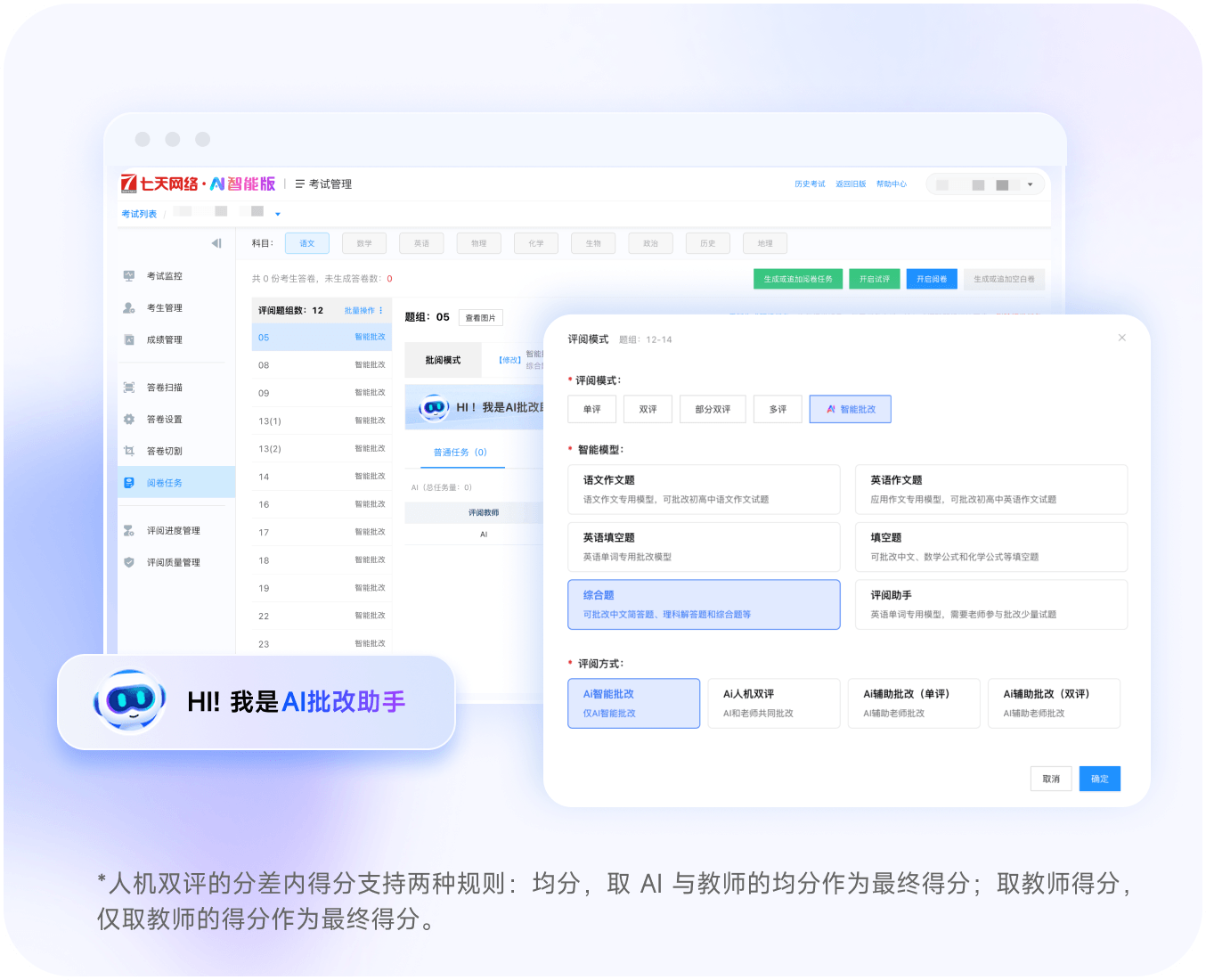The width and height of the screenshot is (1206, 980).
Task: Open 评阅进度管理 in the sidebar
Action: click(173, 531)
